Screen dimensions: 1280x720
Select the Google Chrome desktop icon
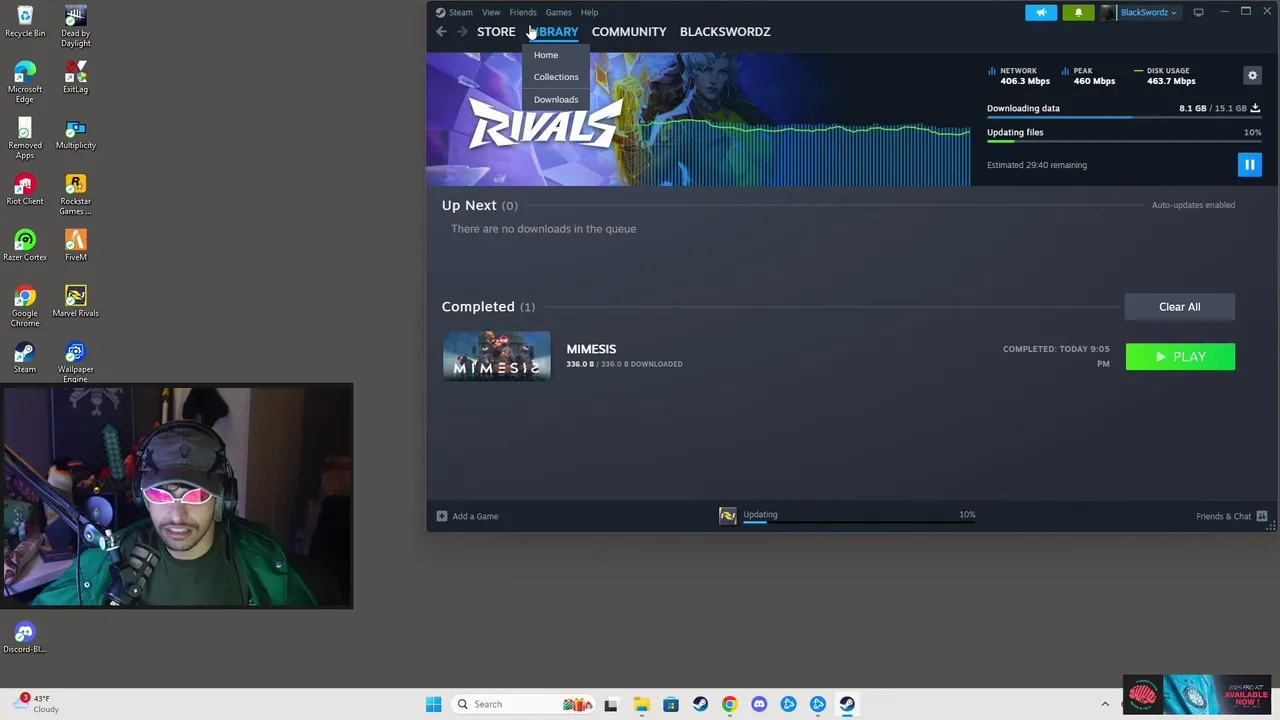(x=25, y=306)
